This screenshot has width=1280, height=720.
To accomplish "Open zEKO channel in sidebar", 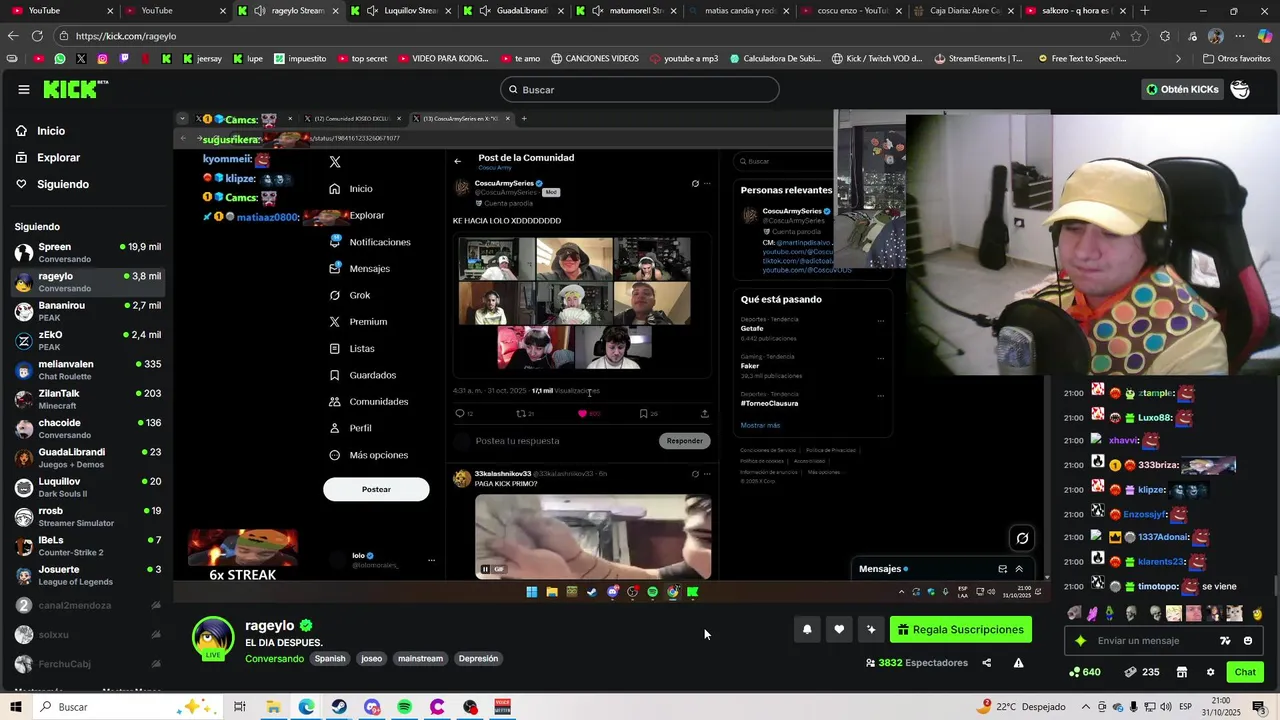I will pos(88,341).
